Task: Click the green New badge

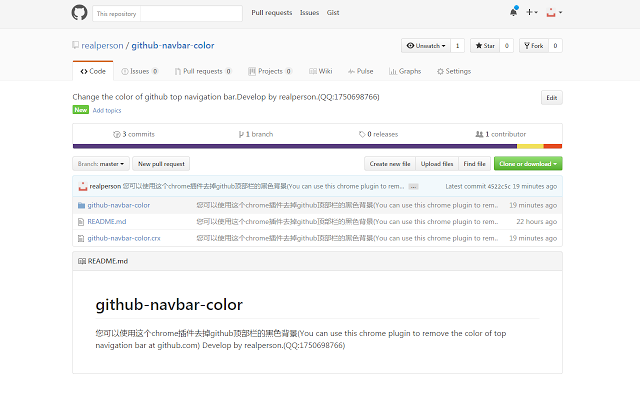Action: [81, 110]
